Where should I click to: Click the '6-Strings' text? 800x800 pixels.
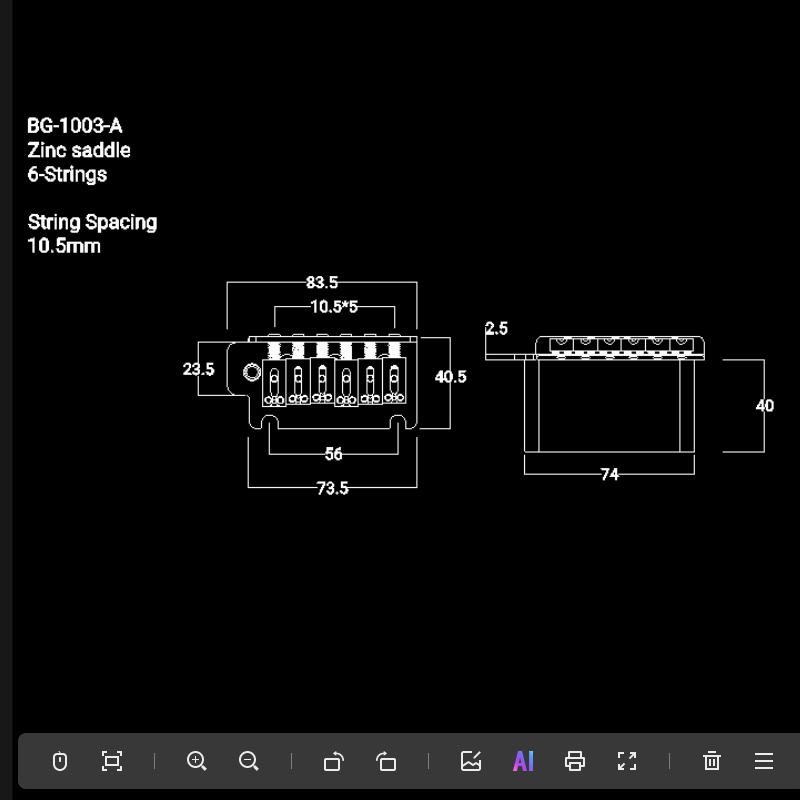pyautogui.click(x=67, y=174)
